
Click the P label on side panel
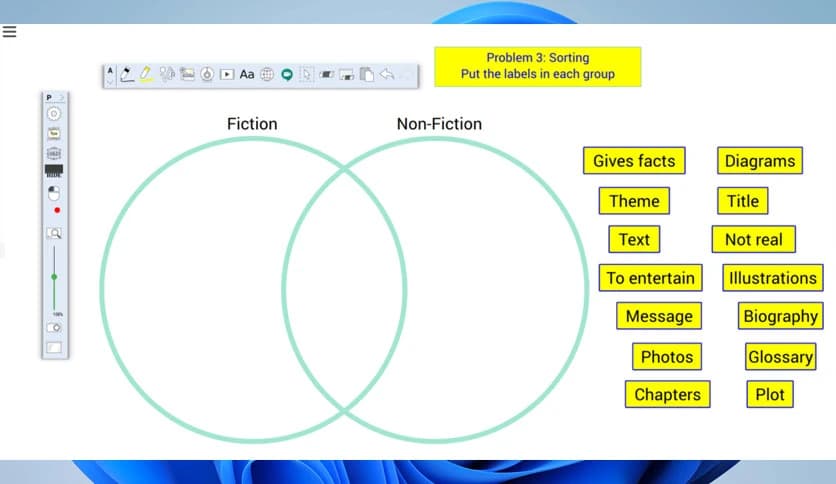[49, 98]
